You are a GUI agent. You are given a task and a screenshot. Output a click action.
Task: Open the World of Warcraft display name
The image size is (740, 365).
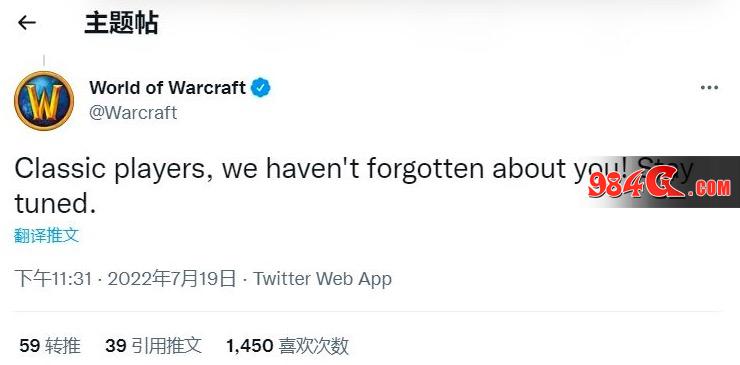point(168,88)
